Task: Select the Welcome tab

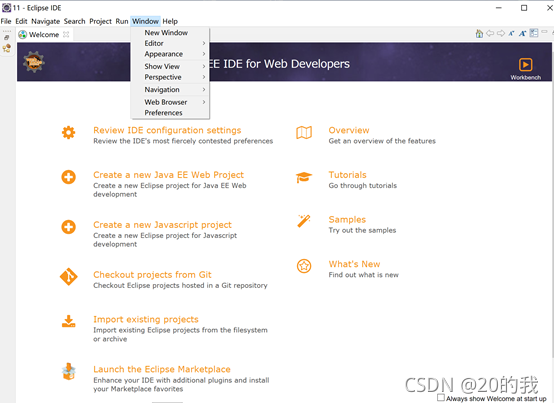Action: pos(44,34)
